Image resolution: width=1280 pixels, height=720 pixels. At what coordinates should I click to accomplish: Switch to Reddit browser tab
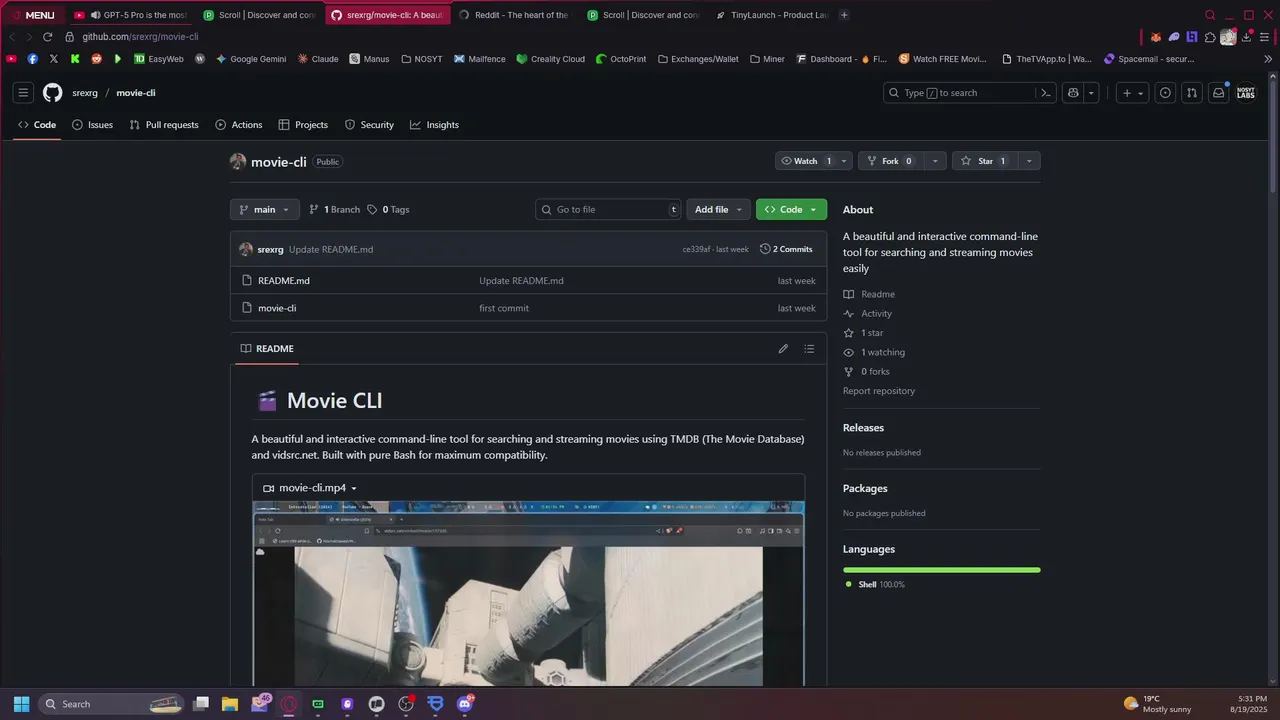coord(513,15)
